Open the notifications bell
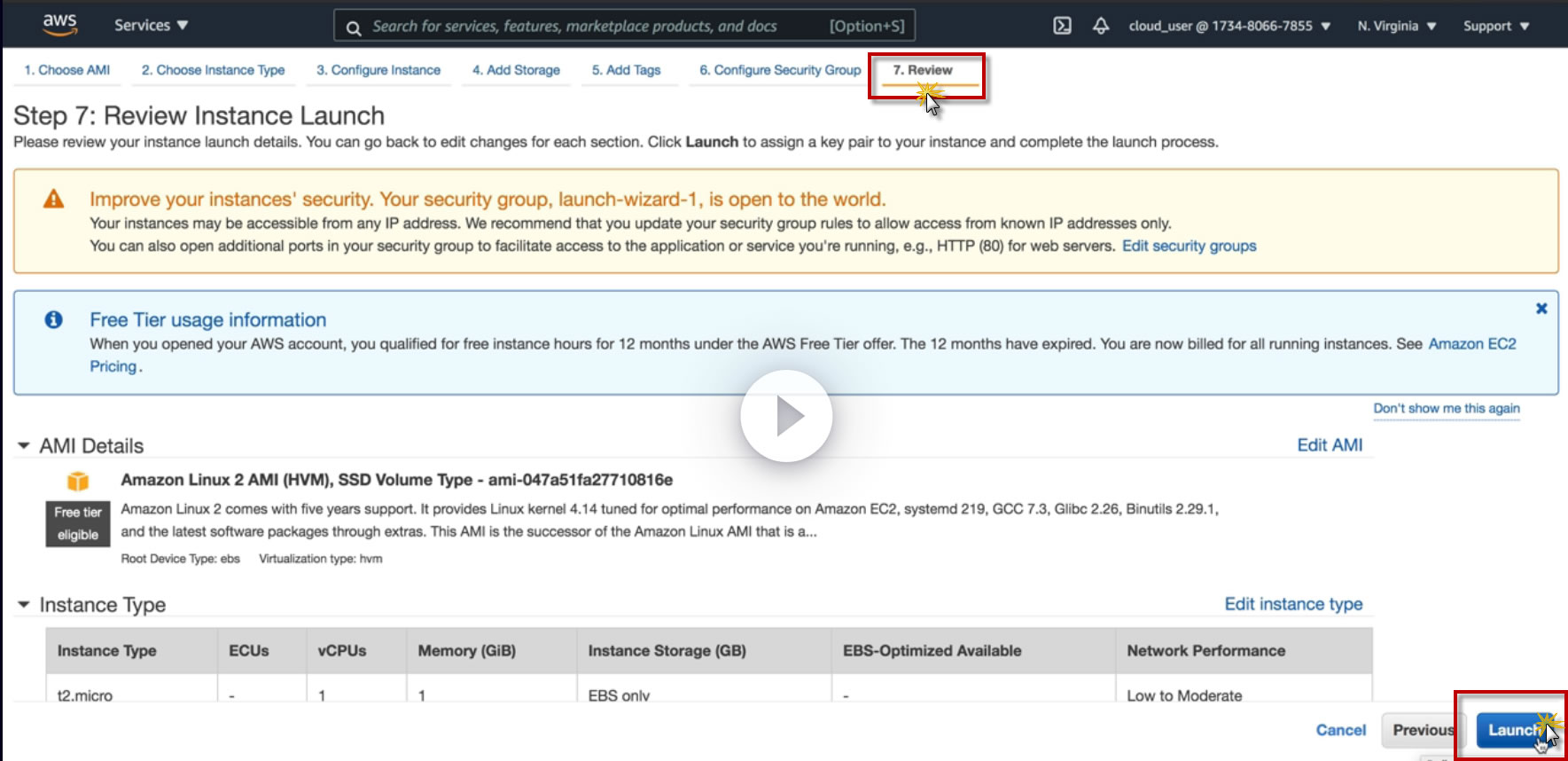The image size is (1568, 761). coord(1101,26)
